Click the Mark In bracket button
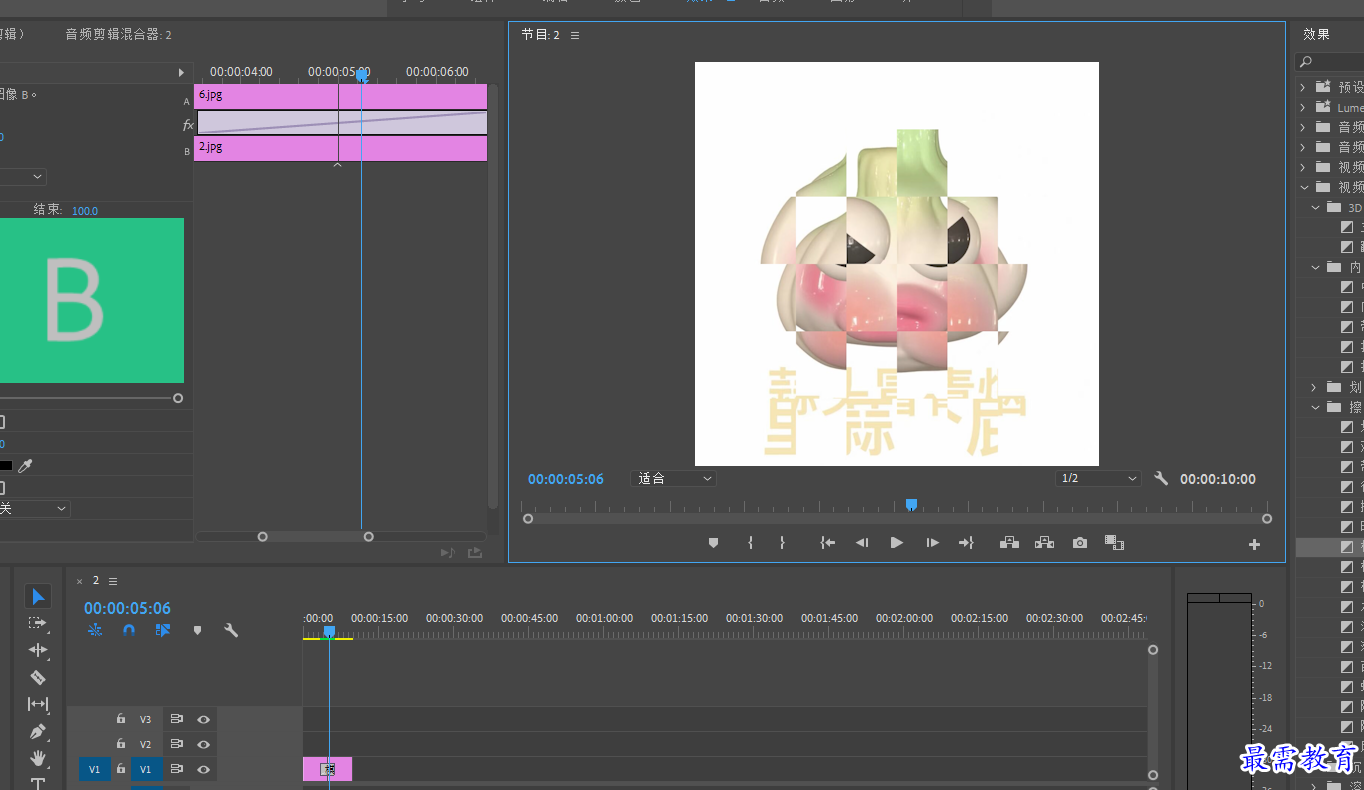The height and width of the screenshot is (790, 1364). [x=750, y=543]
